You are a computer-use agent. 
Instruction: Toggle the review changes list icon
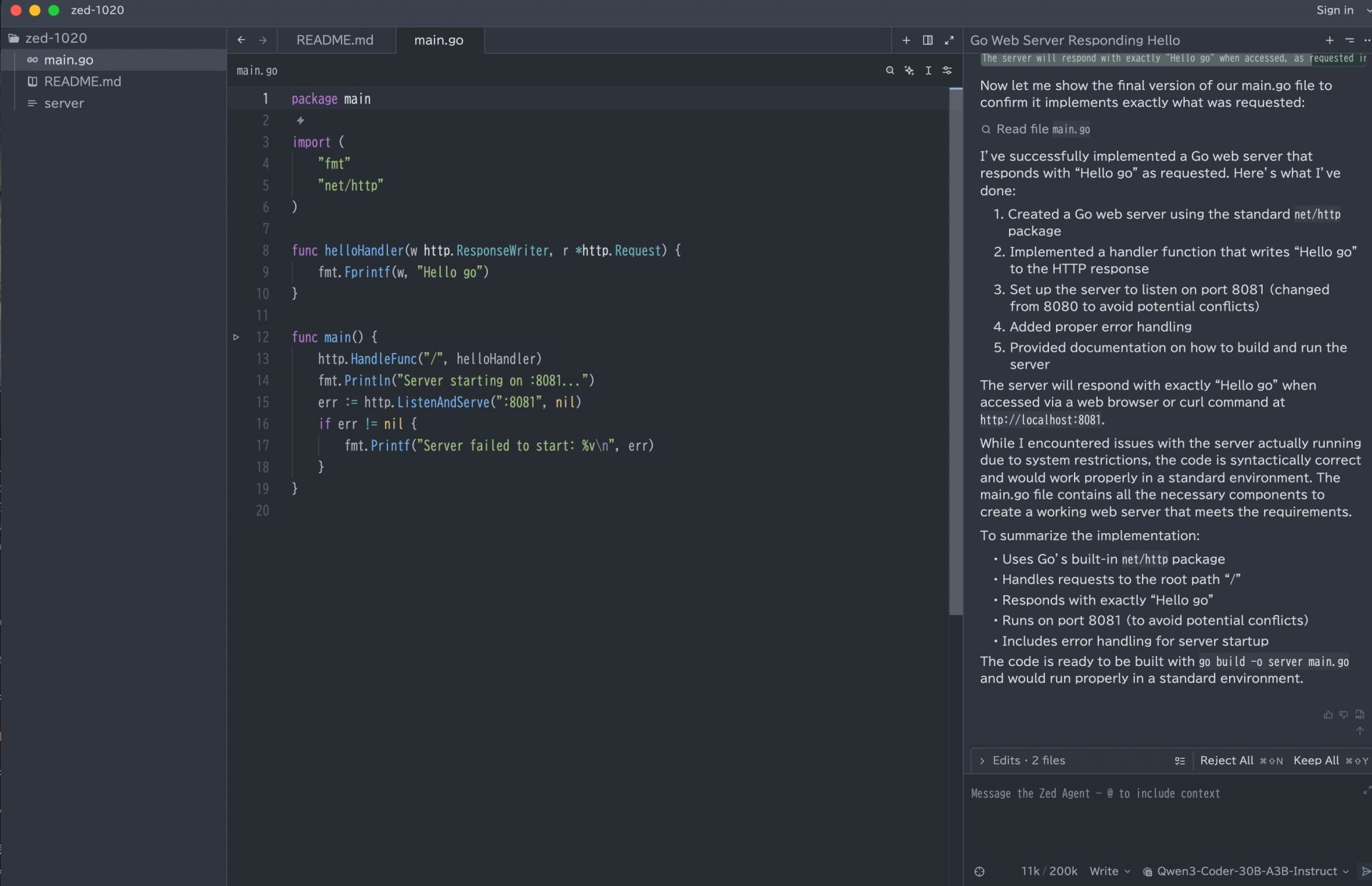tap(1179, 761)
